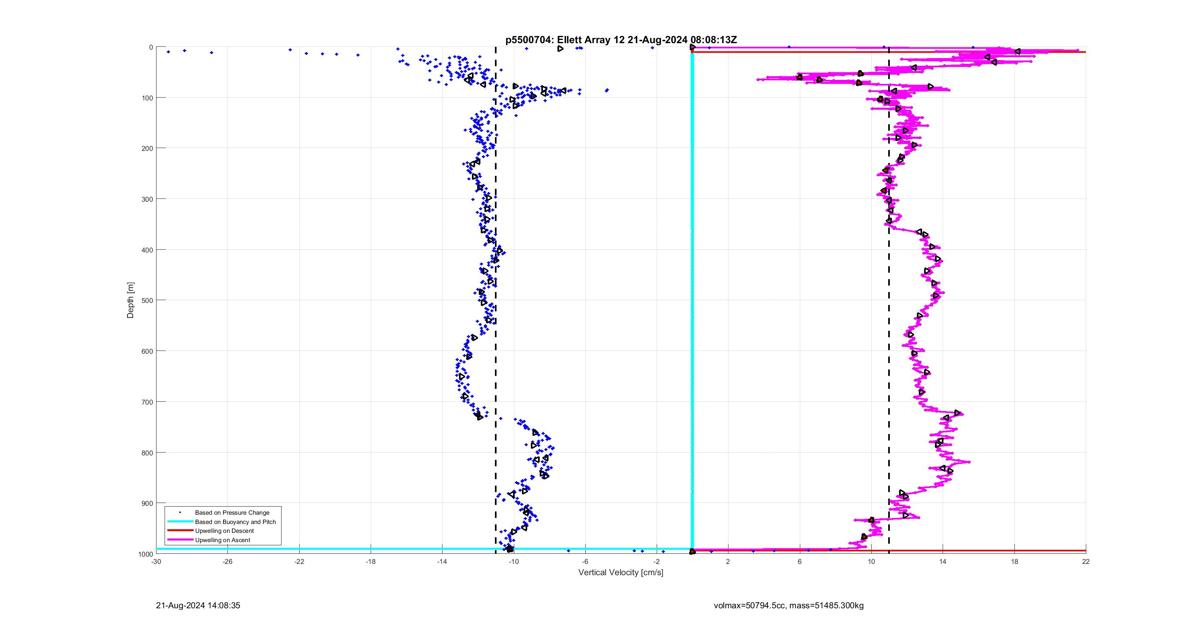1200x622 pixels.
Task: Click the timestamp '21-Aug-2024 14:08:35'
Action: click(x=198, y=605)
